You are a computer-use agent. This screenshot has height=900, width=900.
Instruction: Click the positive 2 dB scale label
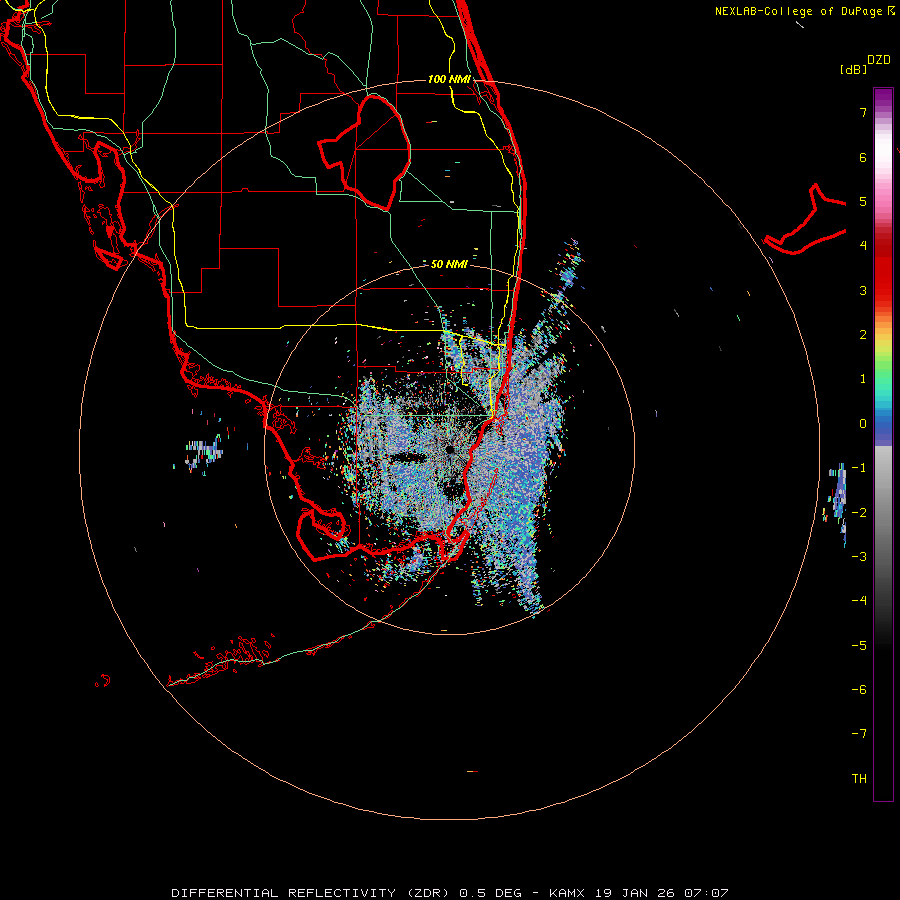coord(863,335)
